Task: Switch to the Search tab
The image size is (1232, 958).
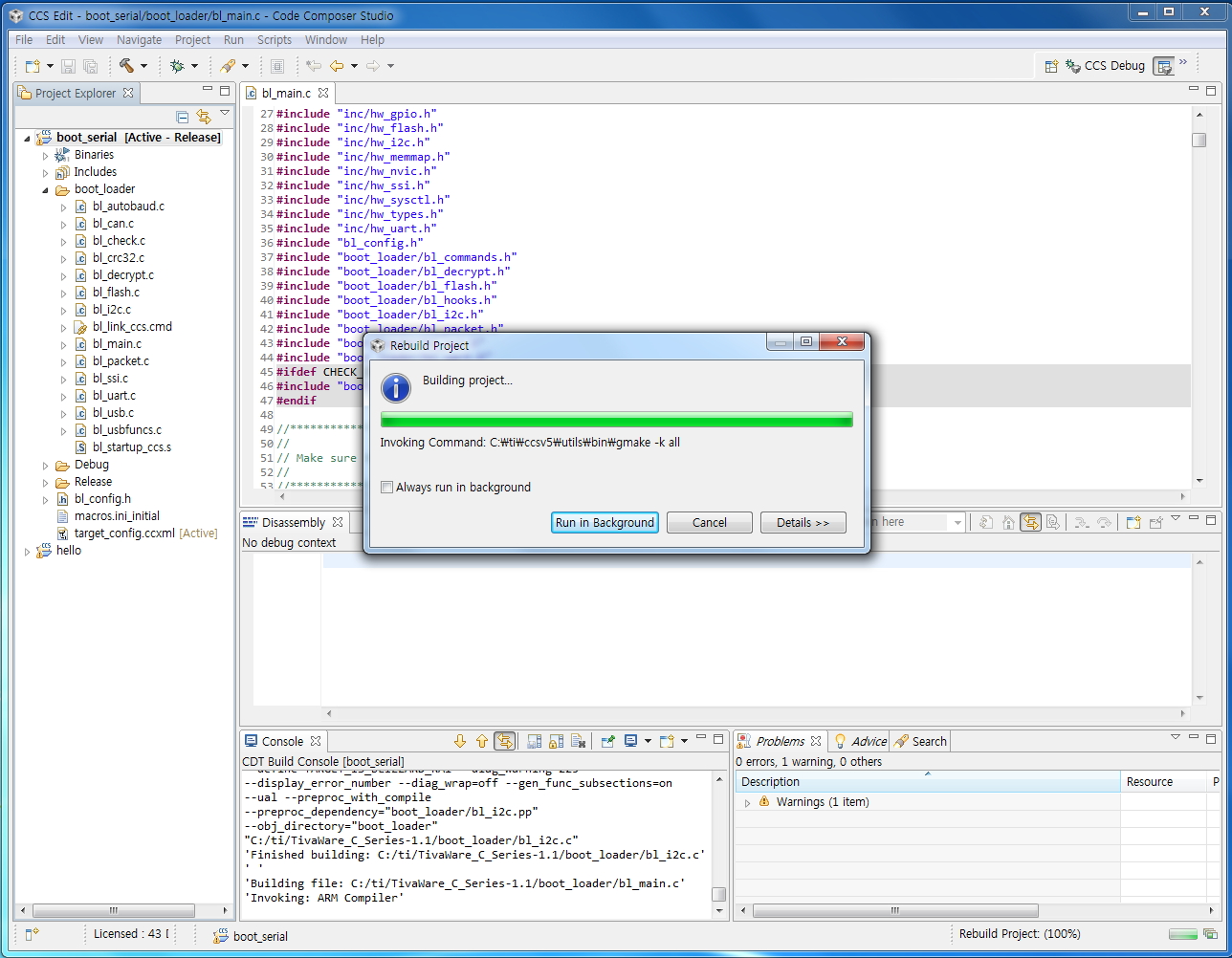Action: pos(920,741)
